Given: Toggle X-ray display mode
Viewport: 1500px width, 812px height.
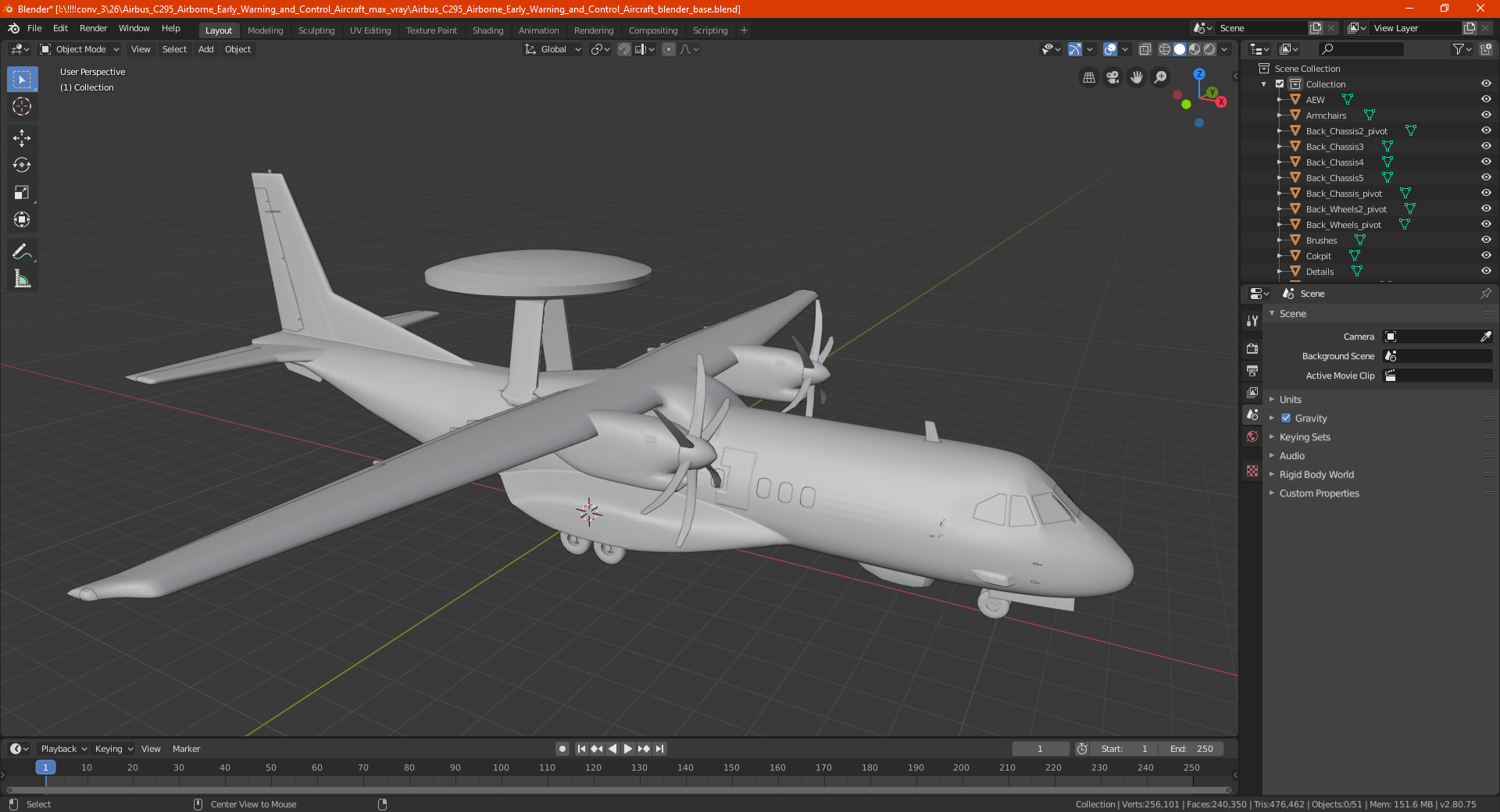Looking at the screenshot, I should (x=1145, y=49).
